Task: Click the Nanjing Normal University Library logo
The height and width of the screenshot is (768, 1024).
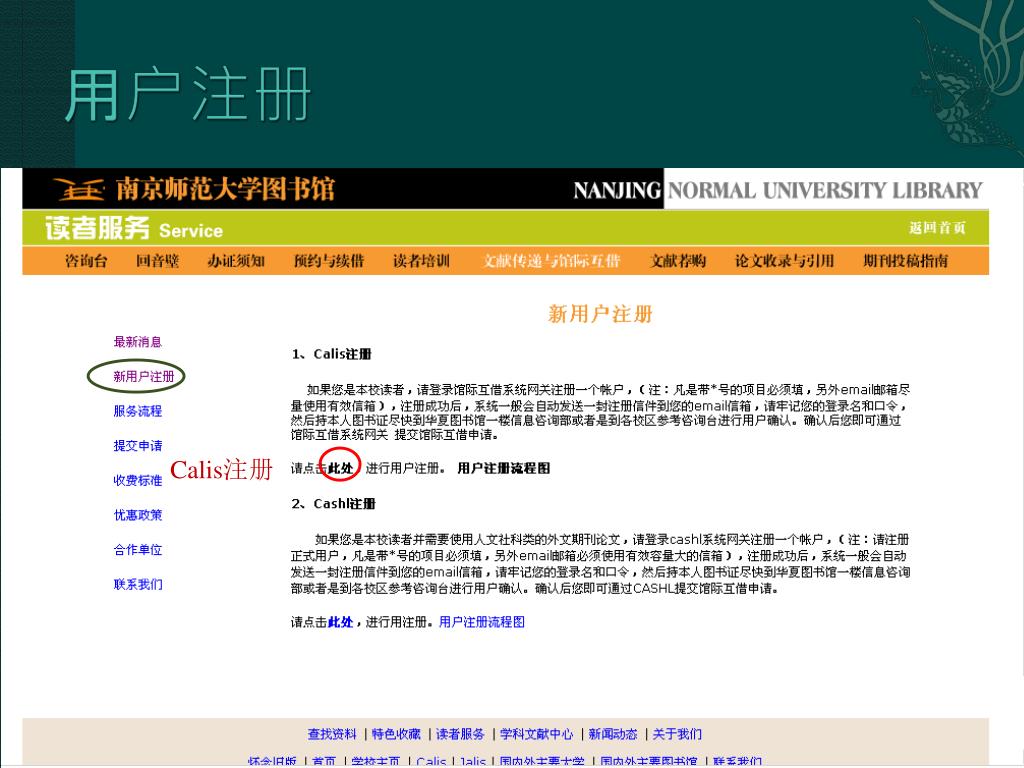Action: point(195,189)
